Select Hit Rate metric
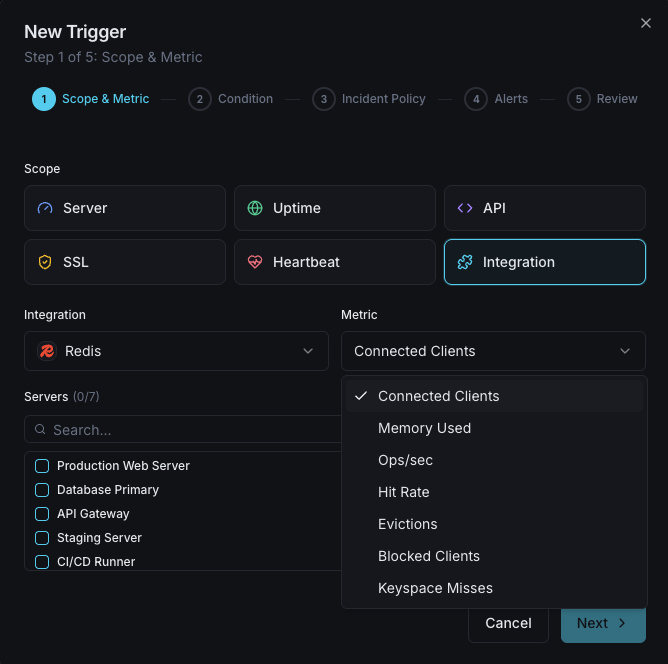The height and width of the screenshot is (664, 668). [494, 492]
